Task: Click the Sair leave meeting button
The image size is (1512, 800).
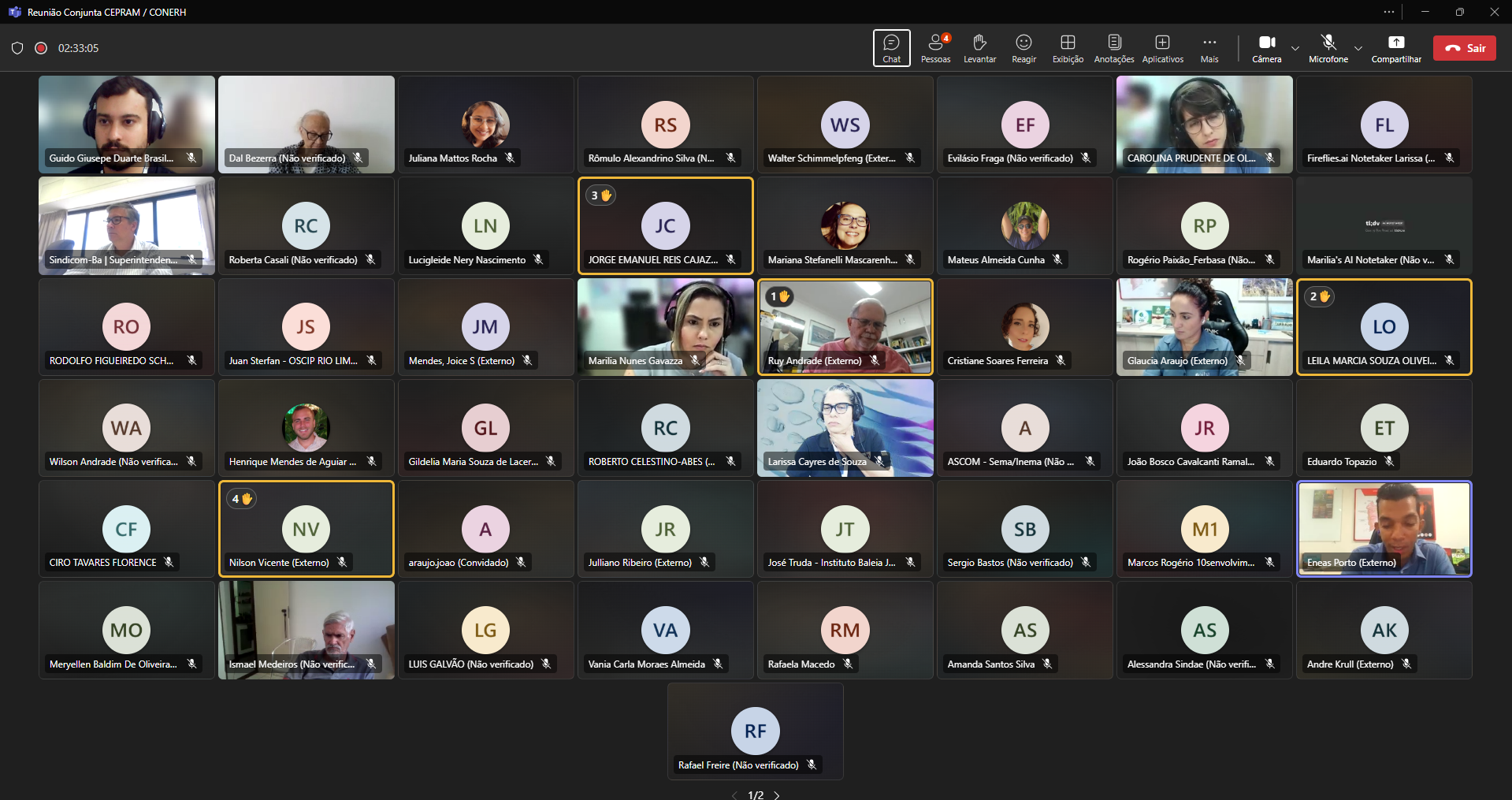Action: point(1464,48)
